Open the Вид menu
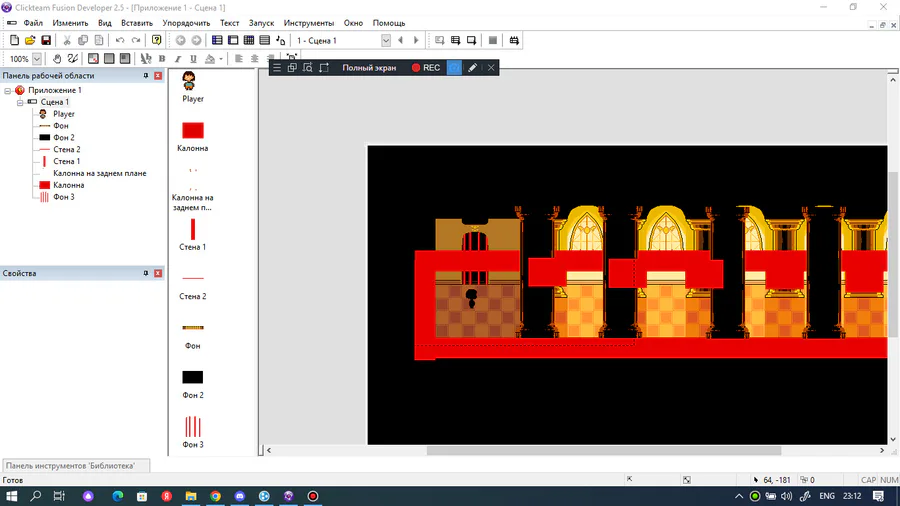 [x=104, y=23]
